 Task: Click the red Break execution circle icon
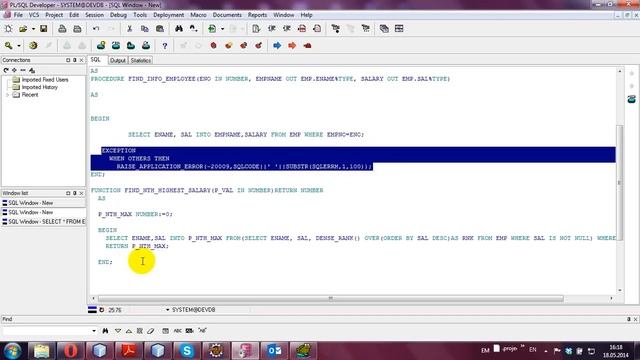tap(213, 46)
